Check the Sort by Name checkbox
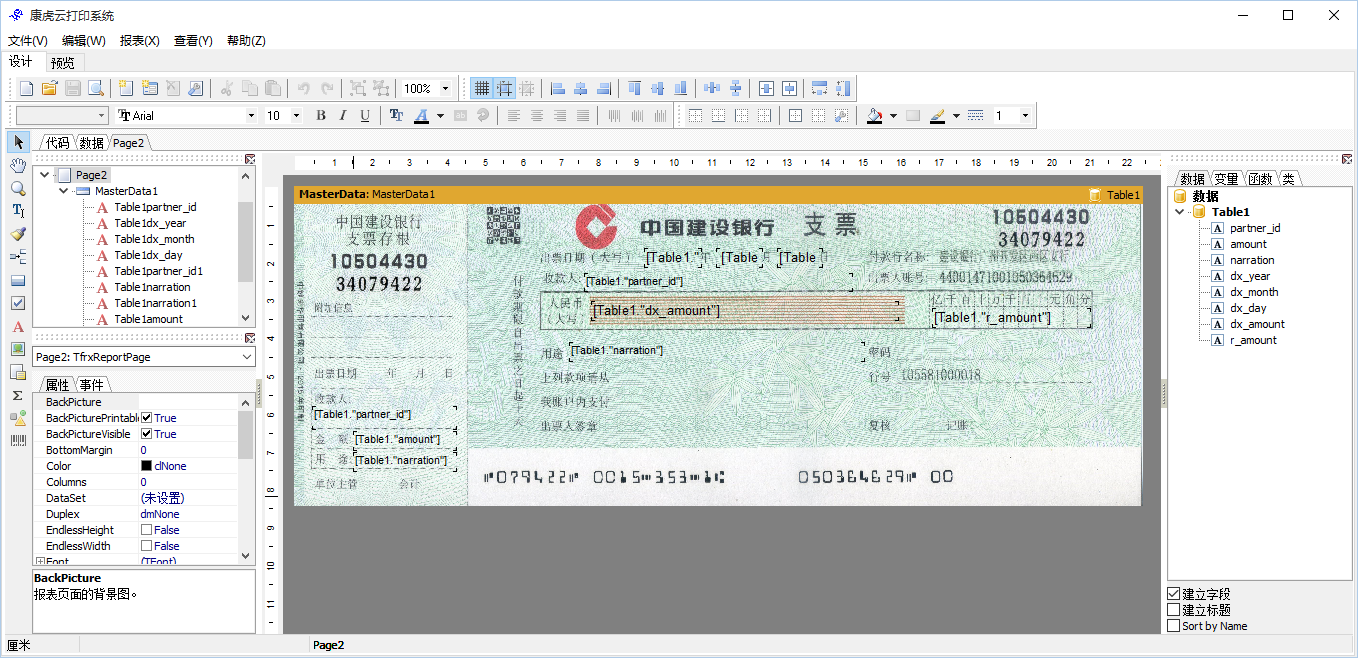Viewport: 1358px width, 658px height. pos(1174,626)
